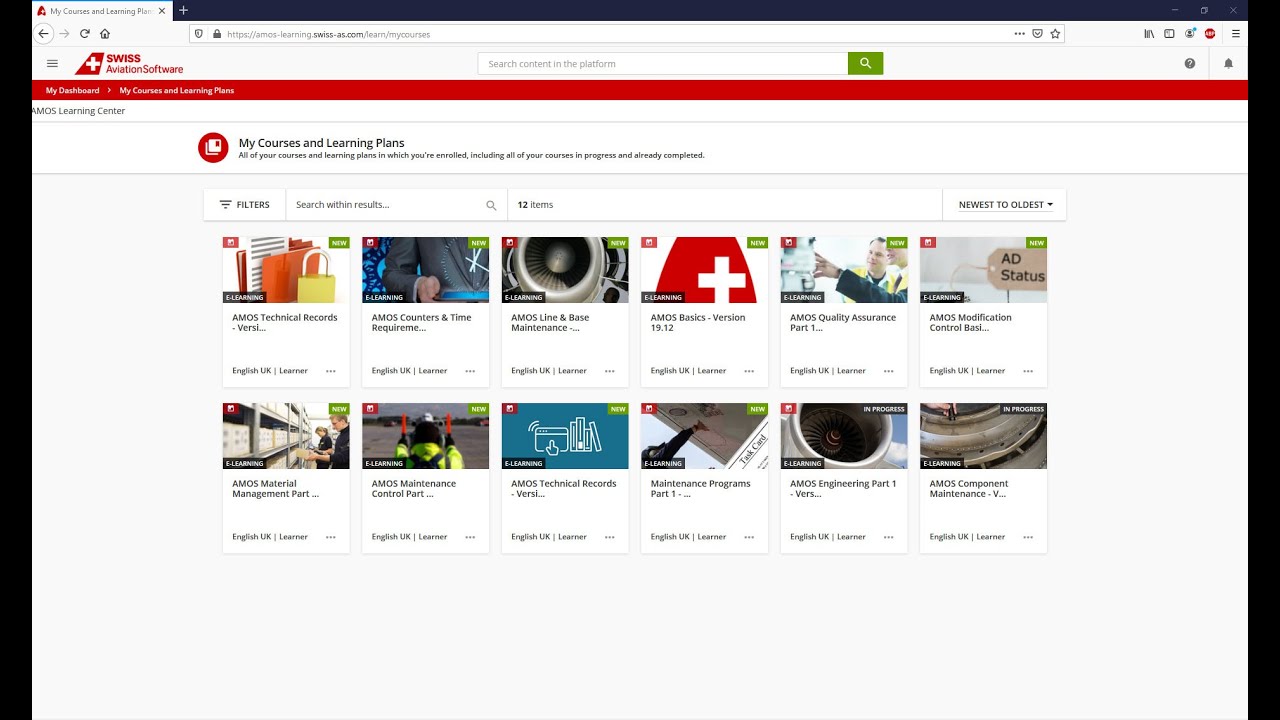Click the AMOS Component Maintenance title
This screenshot has width=1280, height=720.
tap(969, 488)
